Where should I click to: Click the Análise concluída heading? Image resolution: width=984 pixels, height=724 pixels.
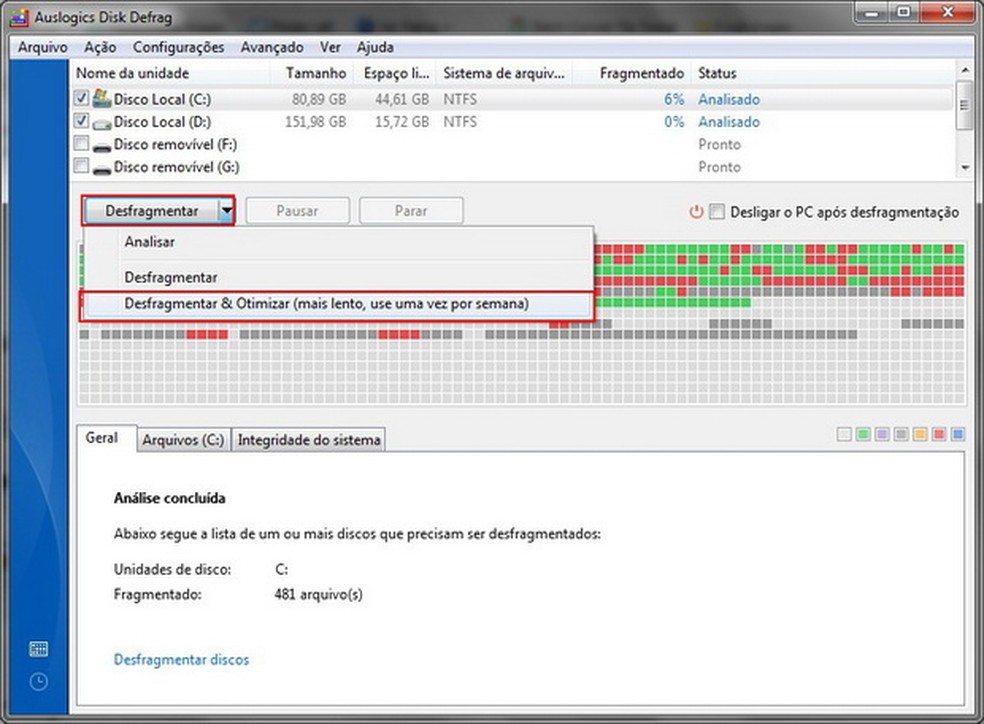[169, 498]
